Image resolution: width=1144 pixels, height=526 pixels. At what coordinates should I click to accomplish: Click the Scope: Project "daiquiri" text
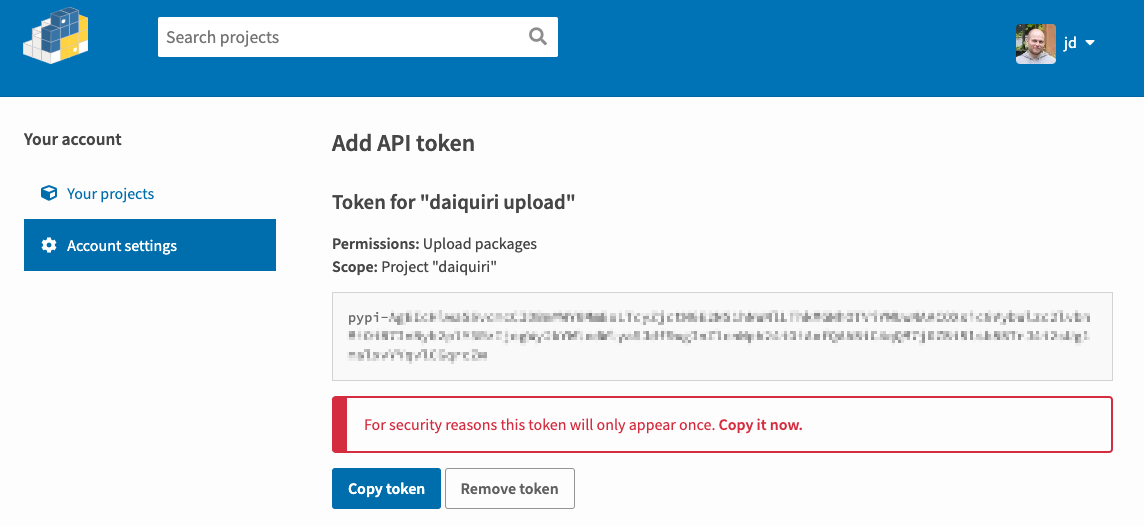(x=414, y=267)
